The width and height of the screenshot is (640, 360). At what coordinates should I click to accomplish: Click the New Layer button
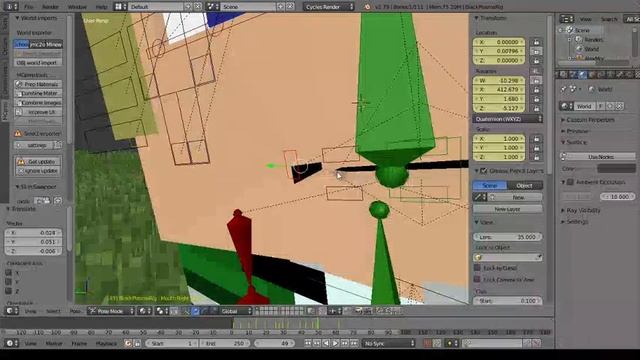pyautogui.click(x=508, y=209)
